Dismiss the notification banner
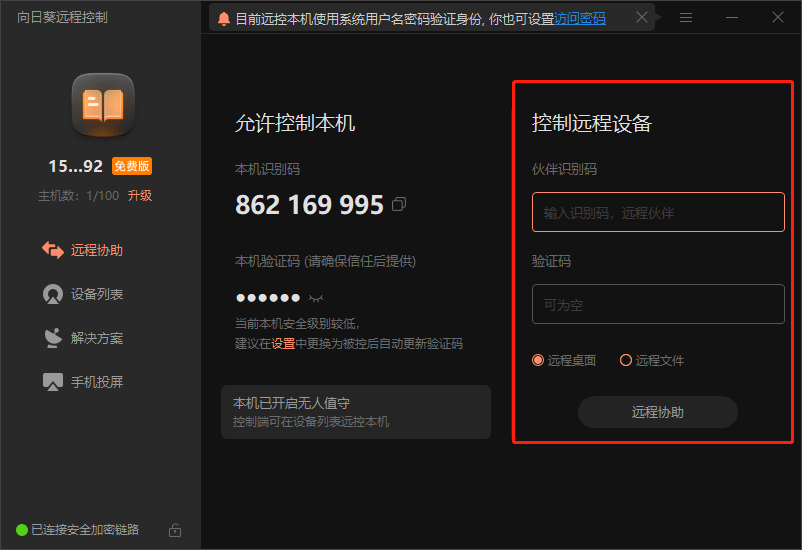Screen dimensions: 802x550 642,17
